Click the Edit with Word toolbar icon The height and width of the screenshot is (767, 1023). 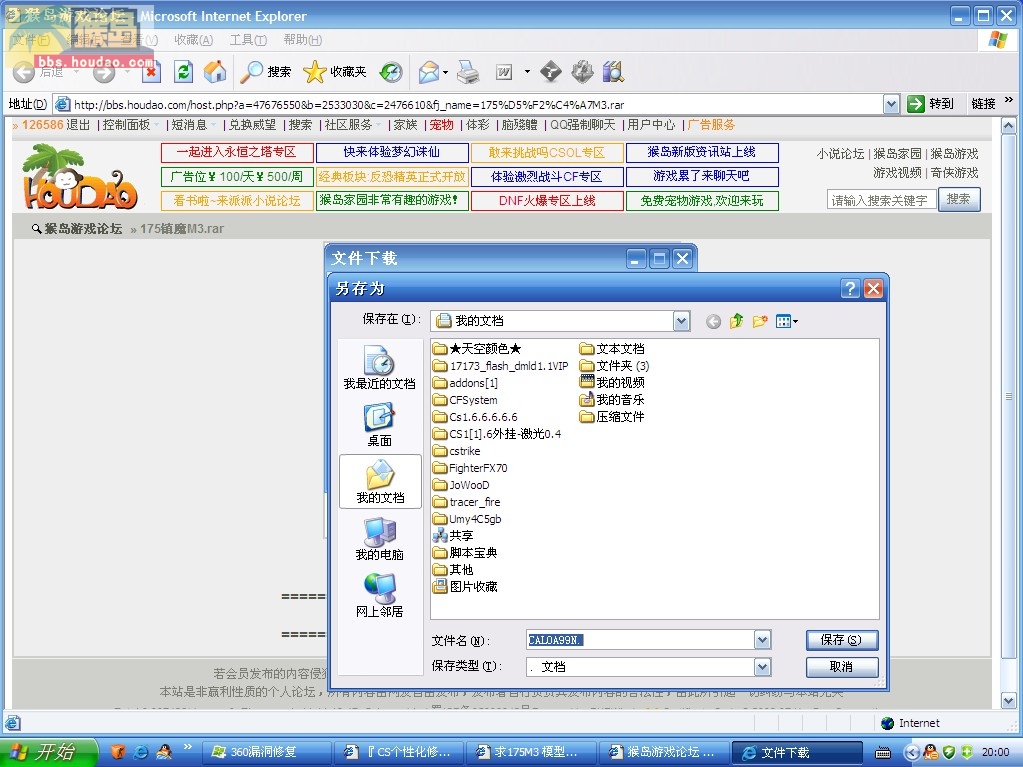pos(504,72)
